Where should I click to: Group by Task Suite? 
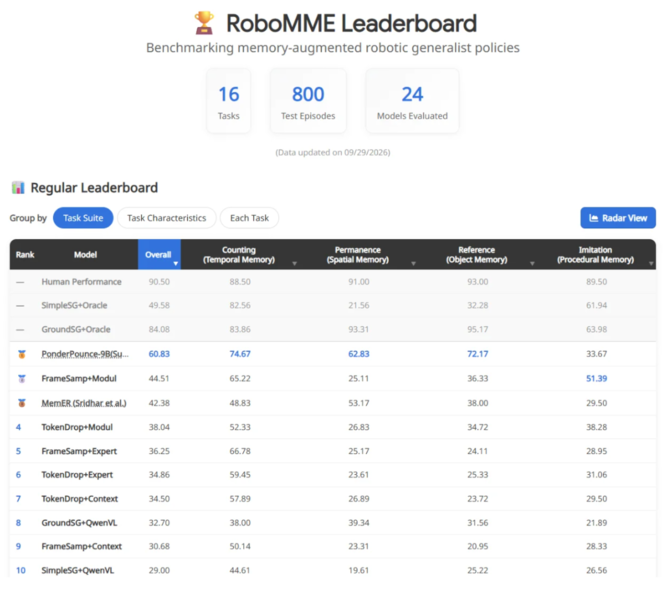click(x=83, y=218)
